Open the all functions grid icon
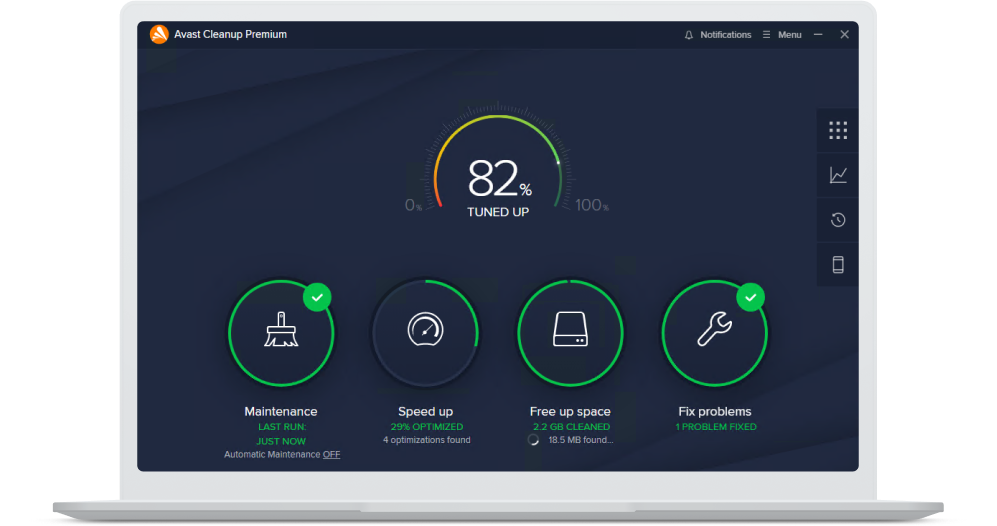The width and height of the screenshot is (997, 526). coord(838,130)
